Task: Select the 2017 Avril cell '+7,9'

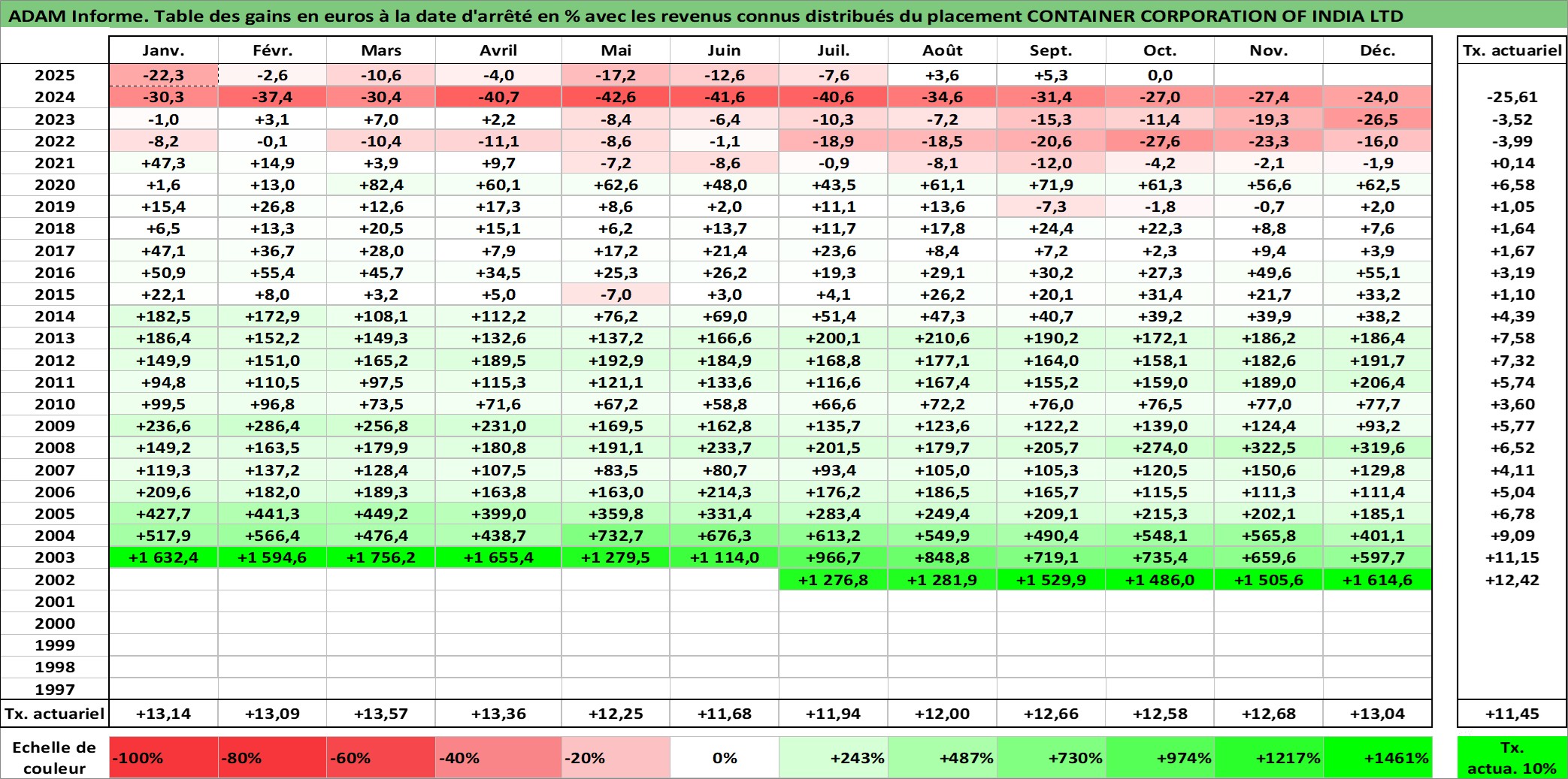Action: (498, 251)
